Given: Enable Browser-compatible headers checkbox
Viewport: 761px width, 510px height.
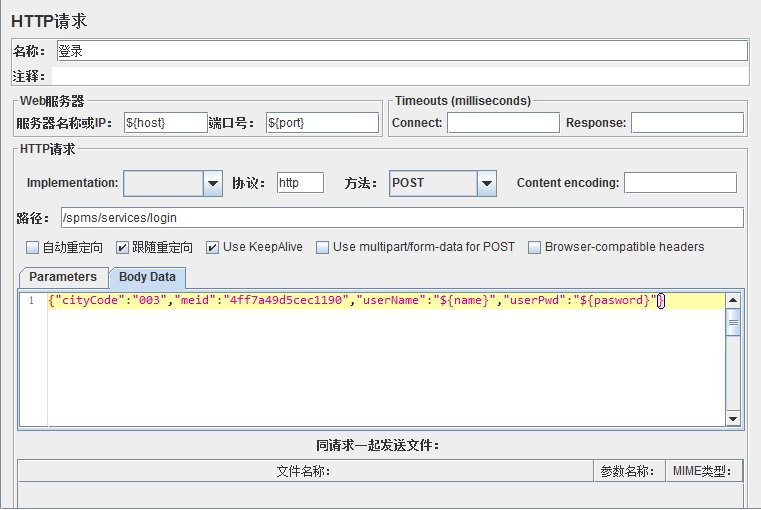Looking at the screenshot, I should coord(534,247).
